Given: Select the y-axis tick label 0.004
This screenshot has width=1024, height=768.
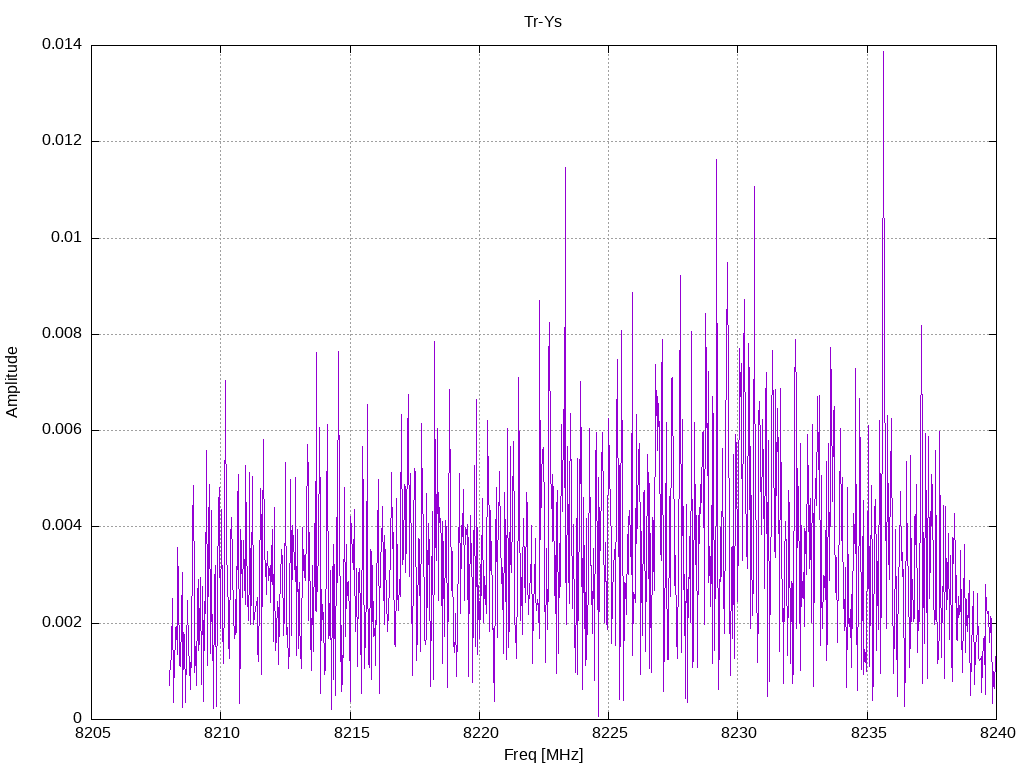Looking at the screenshot, I should pyautogui.click(x=62, y=526).
